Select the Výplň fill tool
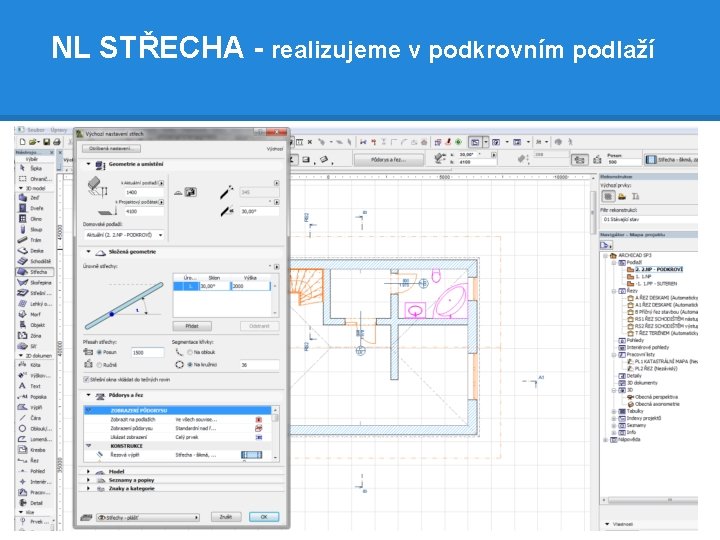The image size is (720, 540). click(x=31, y=407)
